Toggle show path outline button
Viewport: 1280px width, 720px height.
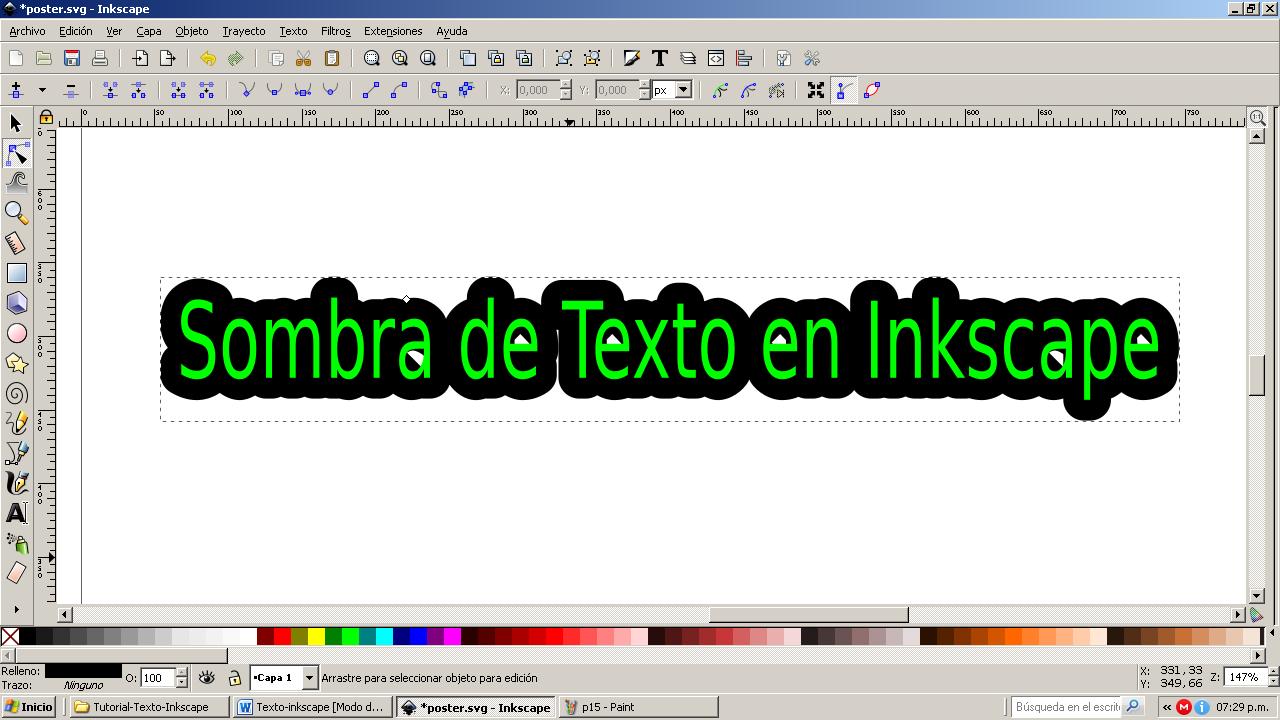(872, 91)
